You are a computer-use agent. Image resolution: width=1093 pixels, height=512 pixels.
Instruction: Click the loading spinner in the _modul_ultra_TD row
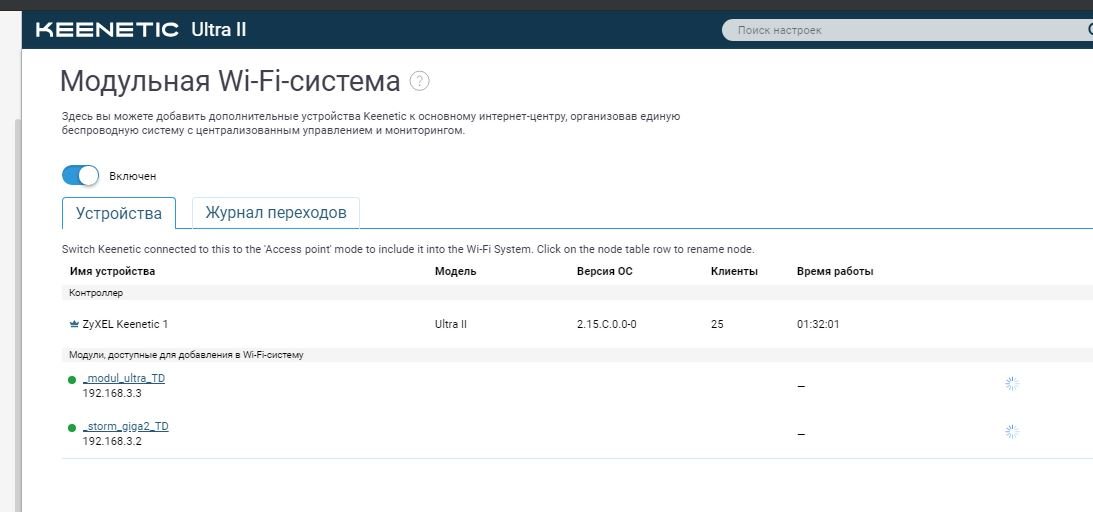pyautogui.click(x=1012, y=384)
